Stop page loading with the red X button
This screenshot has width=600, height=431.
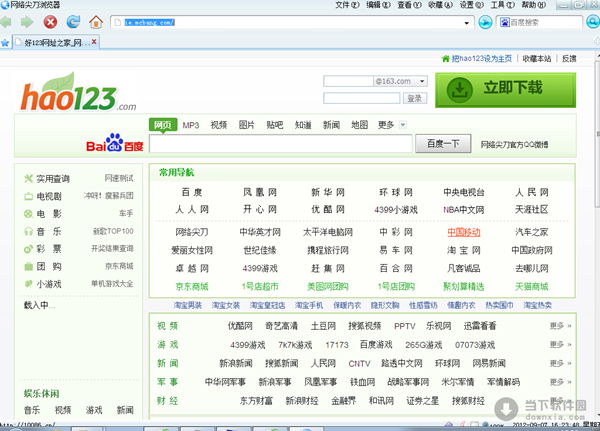click(50, 22)
